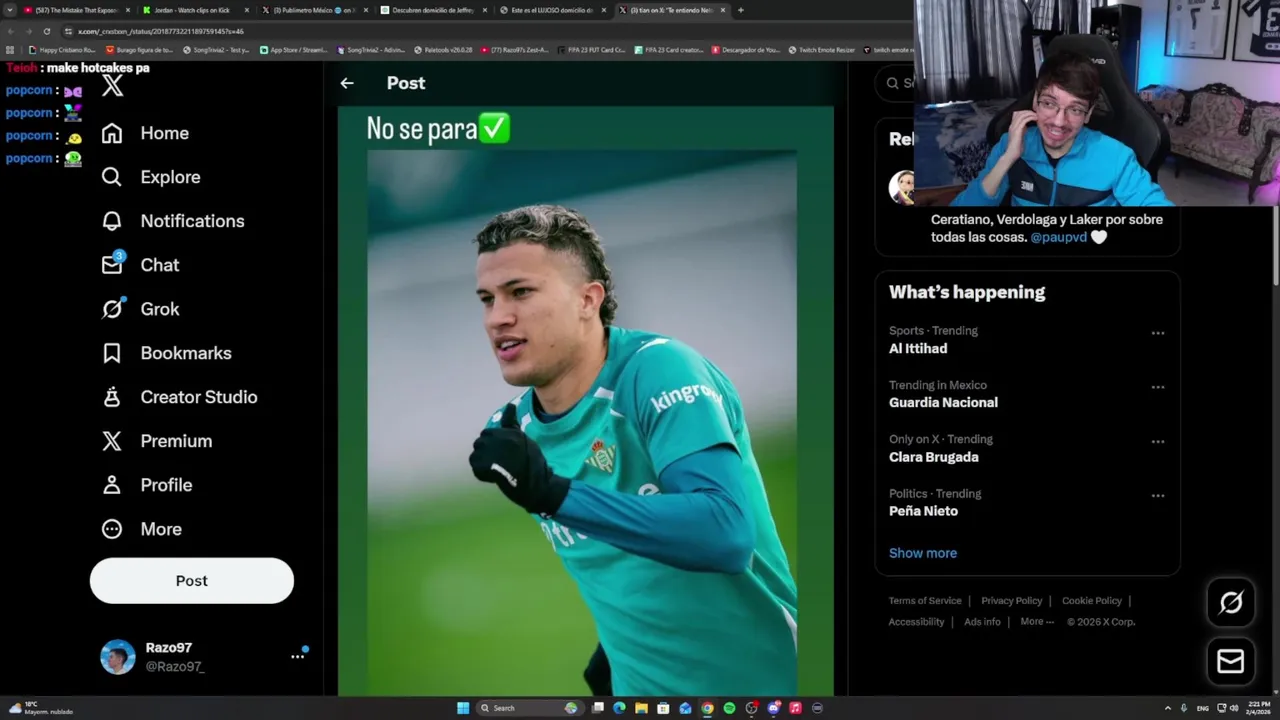Click the taskbar Search box
Viewport: 1280px width, 720px height.
(528, 708)
